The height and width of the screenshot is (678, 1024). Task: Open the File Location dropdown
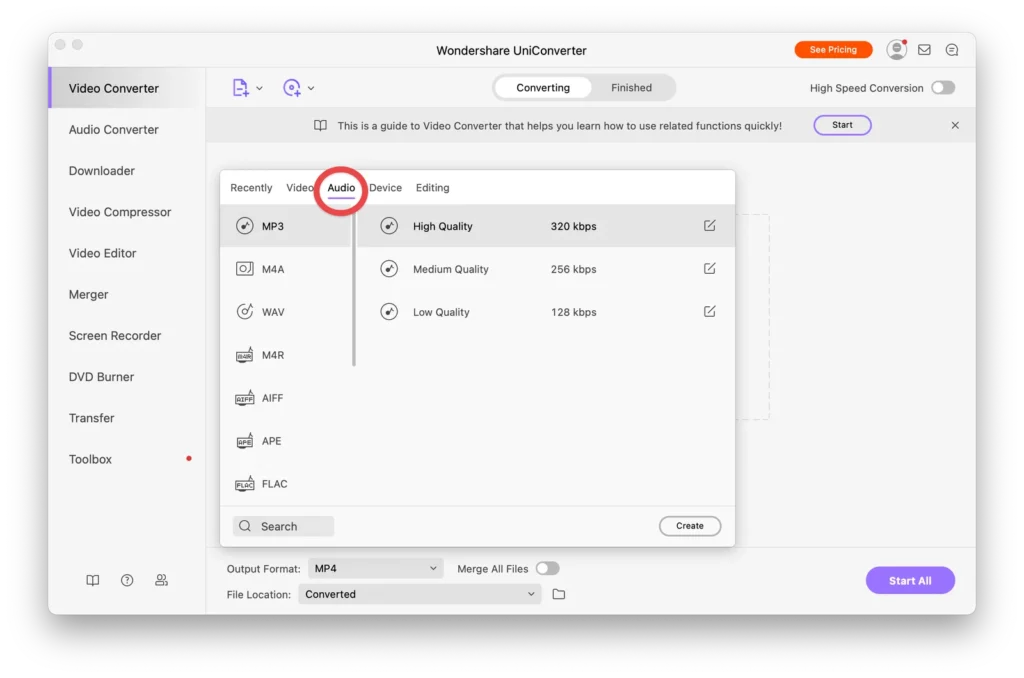pyautogui.click(x=420, y=594)
